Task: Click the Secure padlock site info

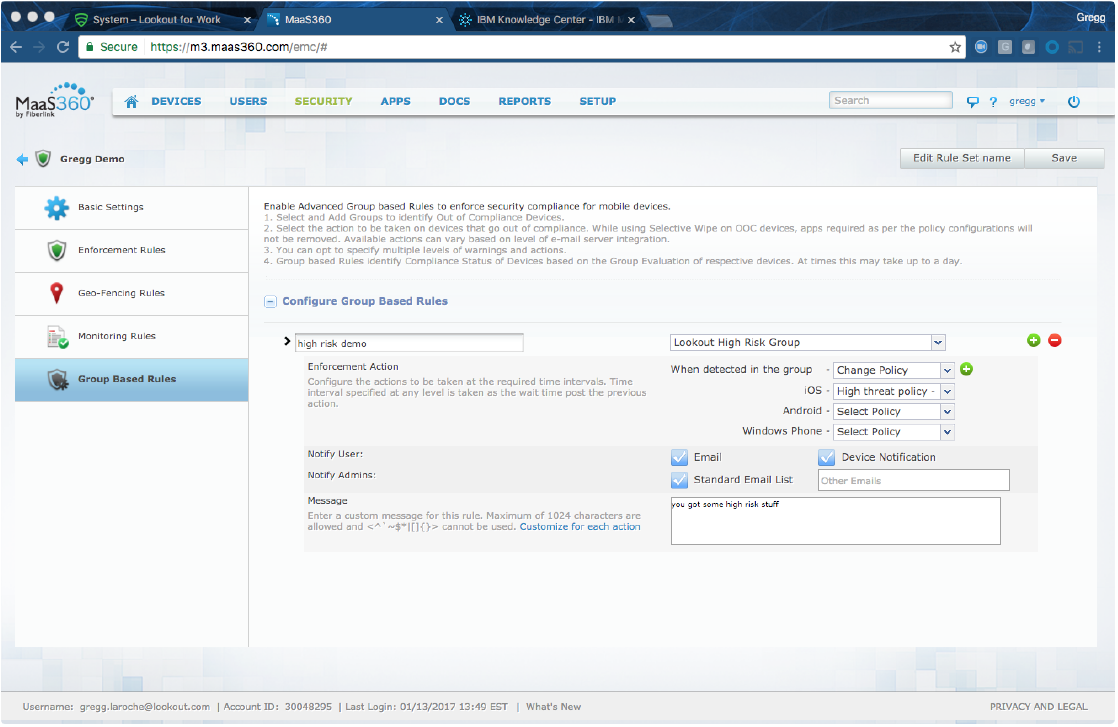Action: 111,47
